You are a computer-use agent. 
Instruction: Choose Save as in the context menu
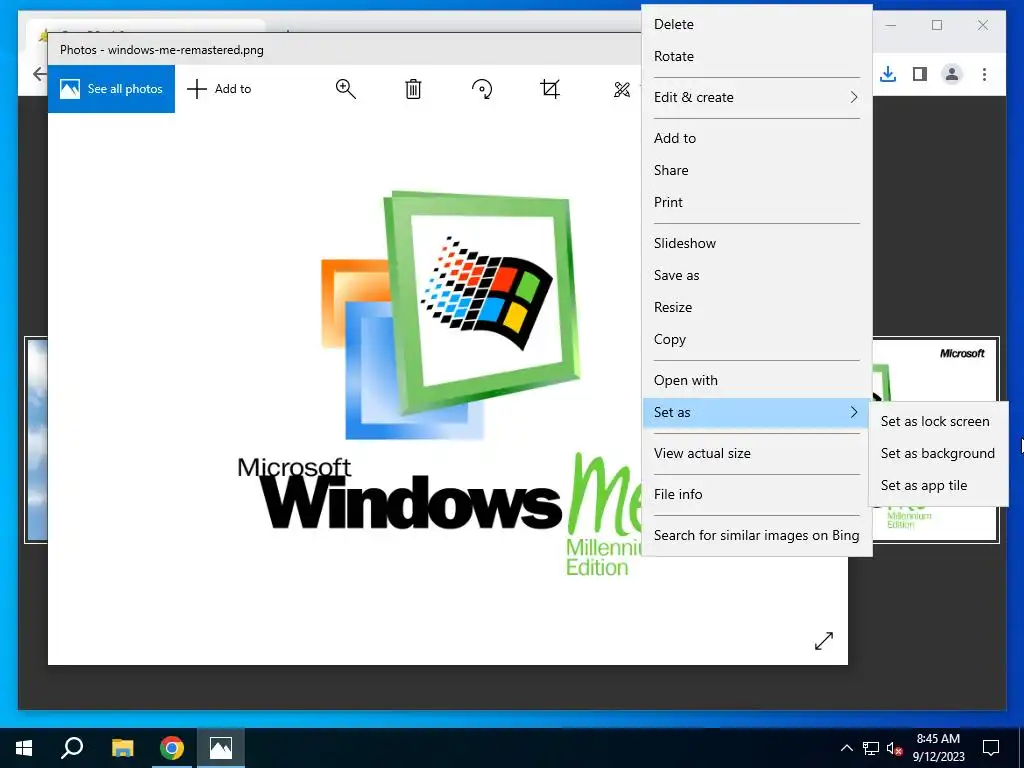tap(757, 276)
